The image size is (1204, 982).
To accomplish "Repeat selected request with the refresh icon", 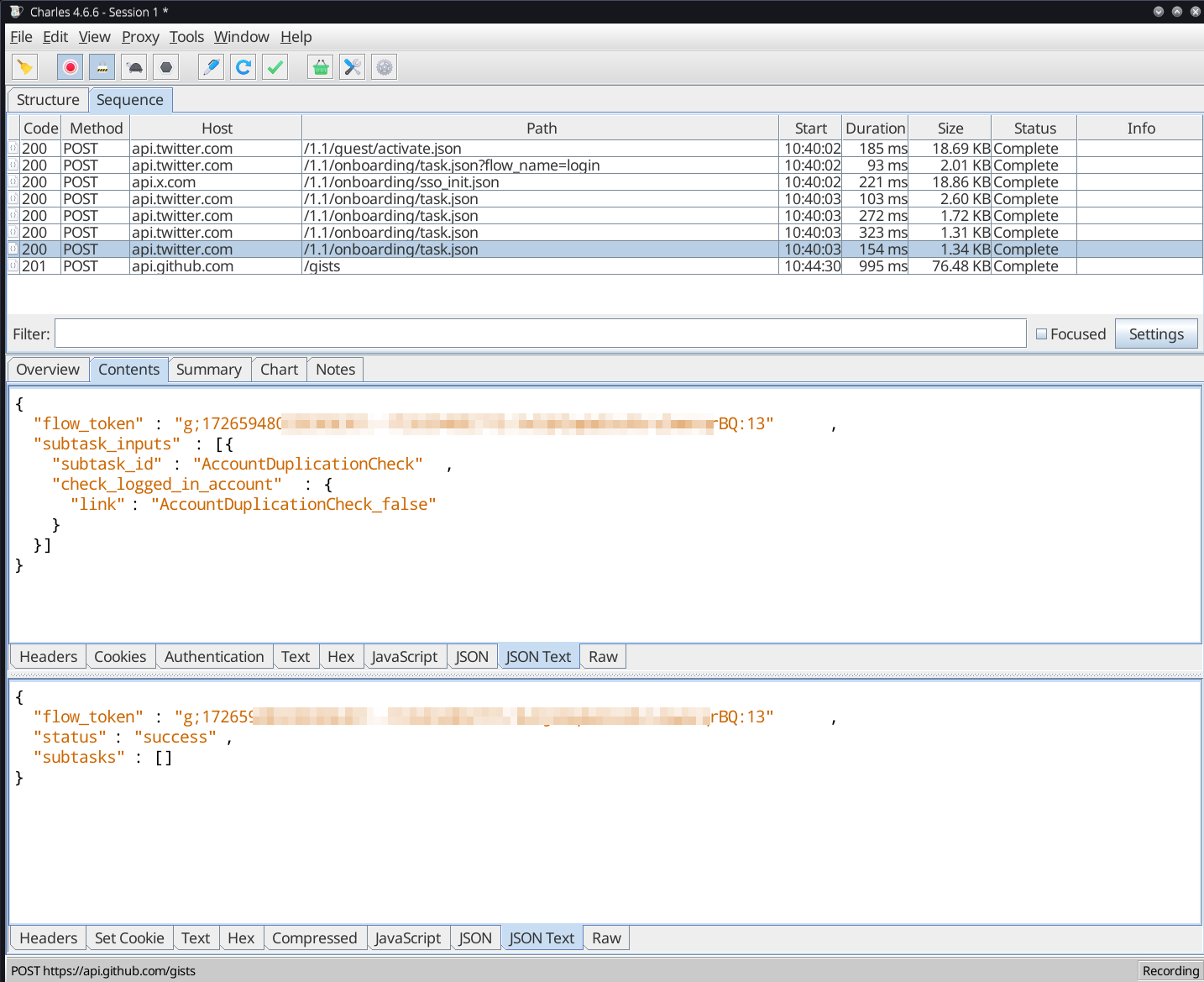I will click(x=243, y=67).
